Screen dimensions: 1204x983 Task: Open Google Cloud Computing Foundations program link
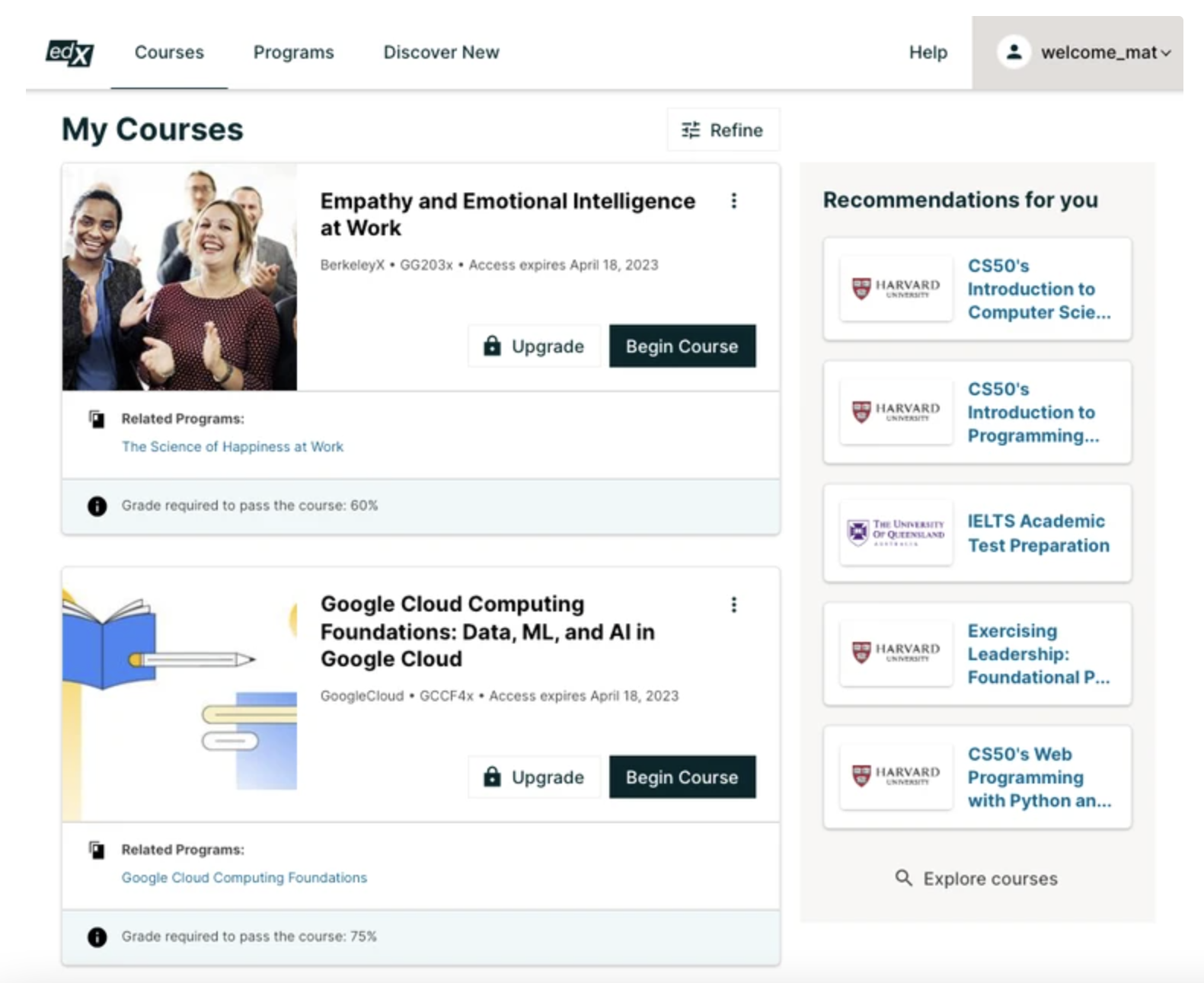click(x=244, y=878)
